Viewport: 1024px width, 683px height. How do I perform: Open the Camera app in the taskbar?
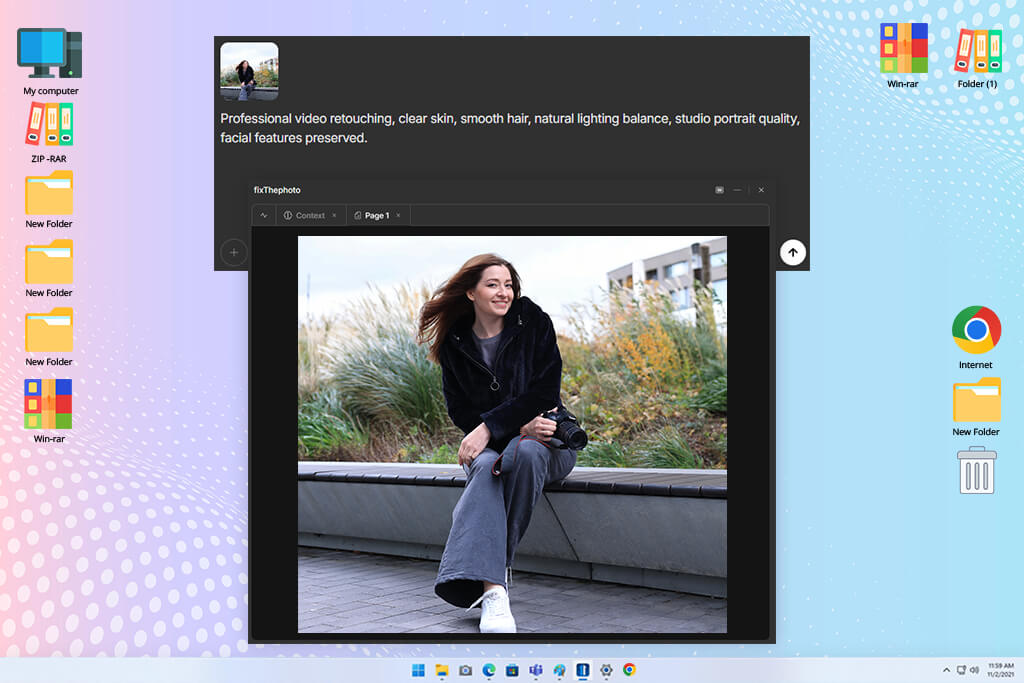tap(466, 670)
